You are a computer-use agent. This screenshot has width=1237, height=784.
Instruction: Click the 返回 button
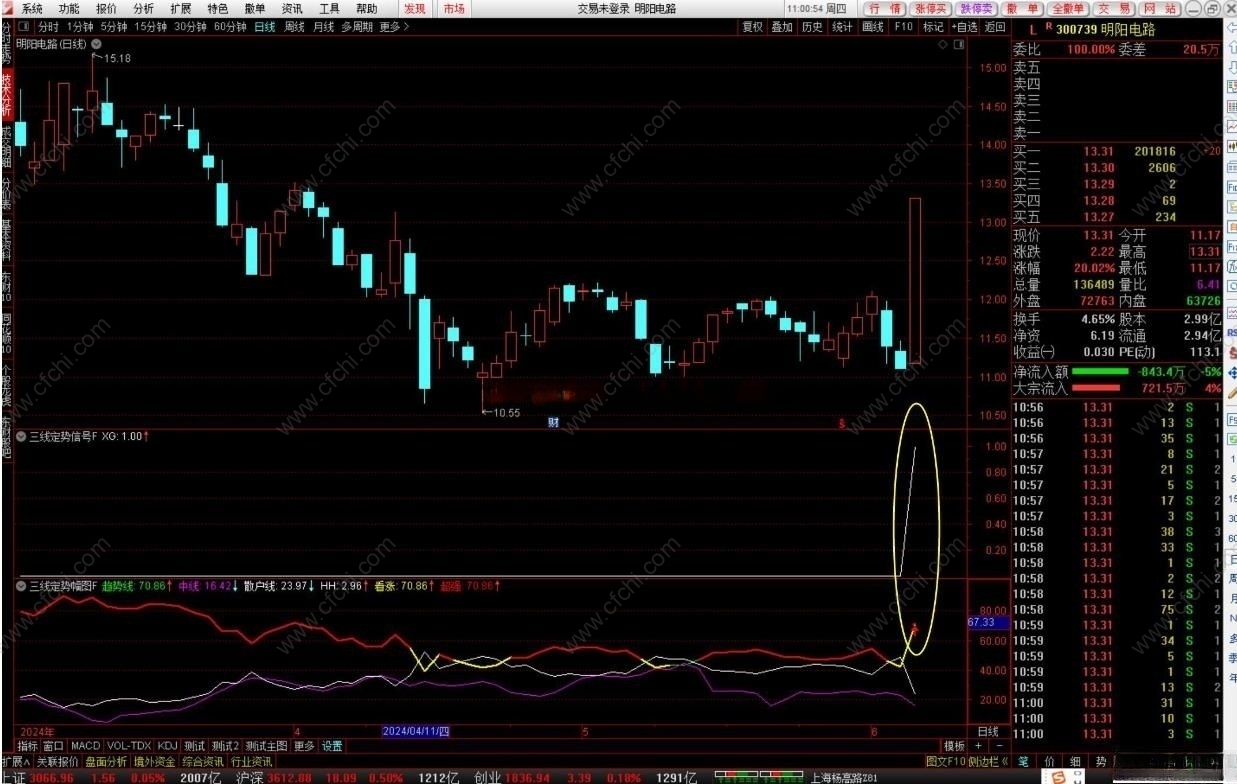tap(994, 27)
